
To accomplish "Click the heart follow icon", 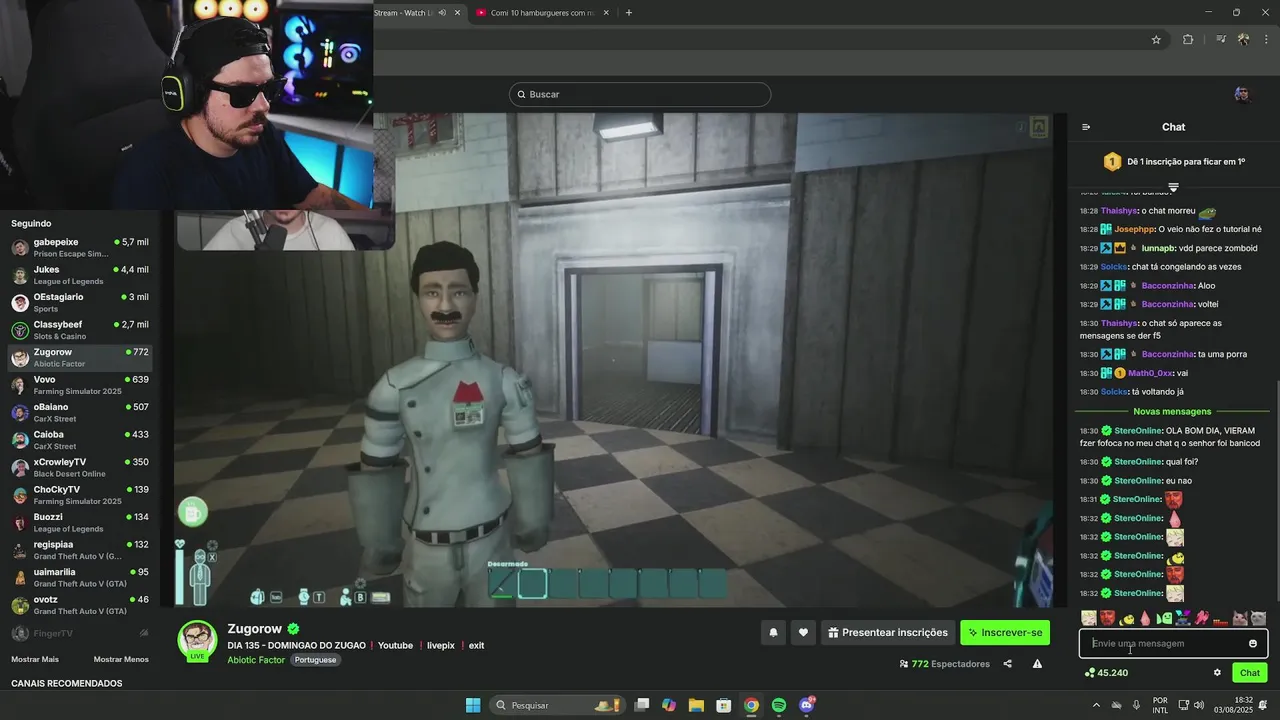I will pyautogui.click(x=803, y=632).
